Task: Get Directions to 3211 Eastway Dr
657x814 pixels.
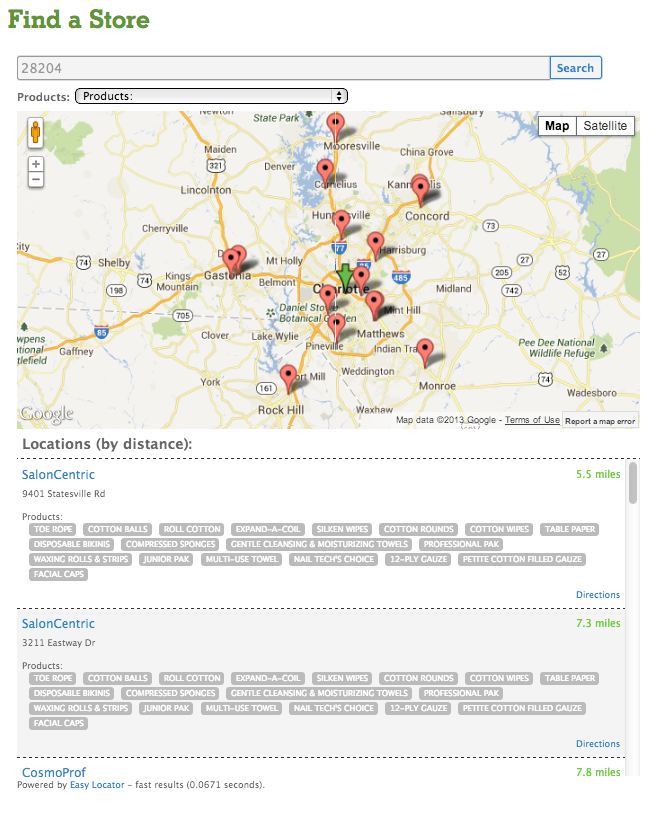Action: (x=598, y=743)
